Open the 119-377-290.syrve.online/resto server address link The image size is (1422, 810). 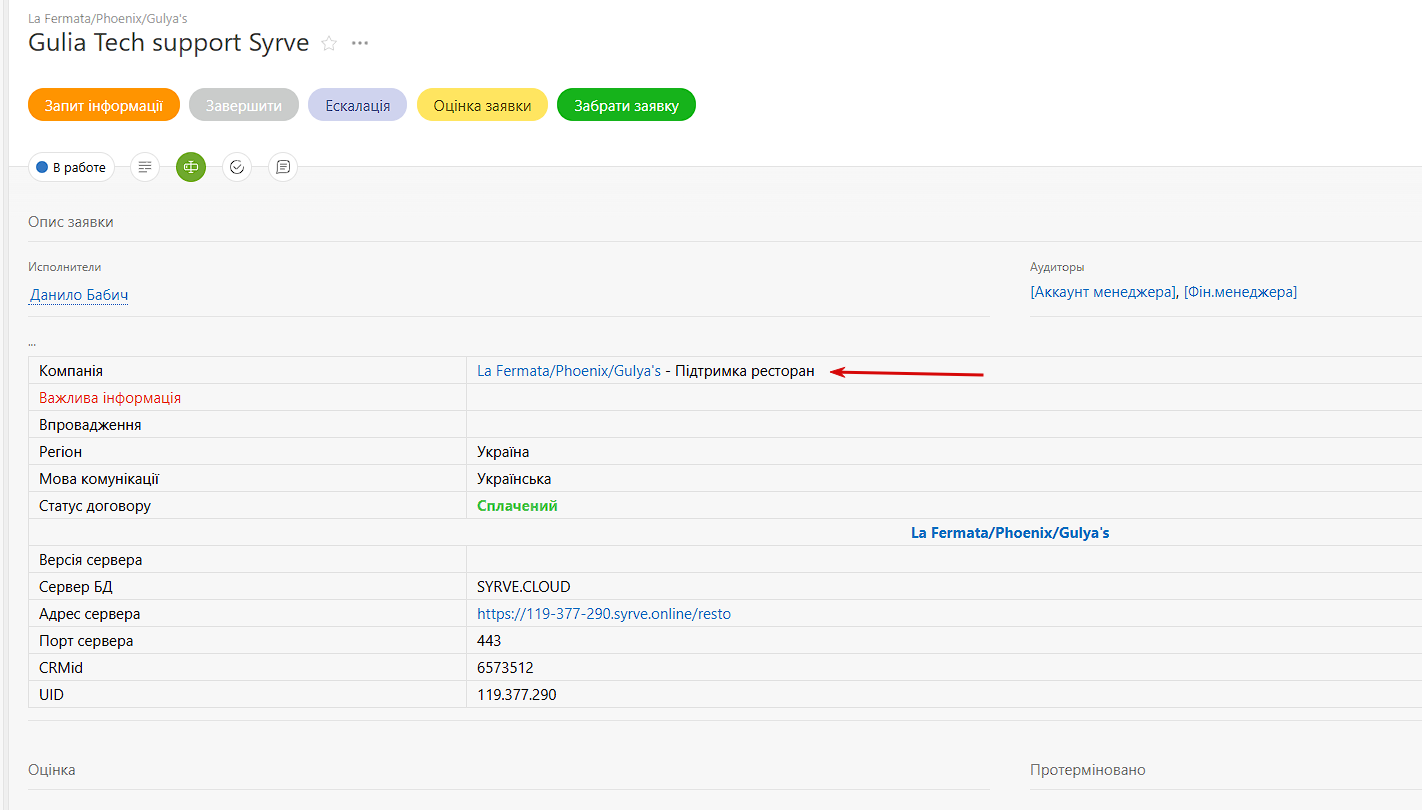click(x=604, y=614)
